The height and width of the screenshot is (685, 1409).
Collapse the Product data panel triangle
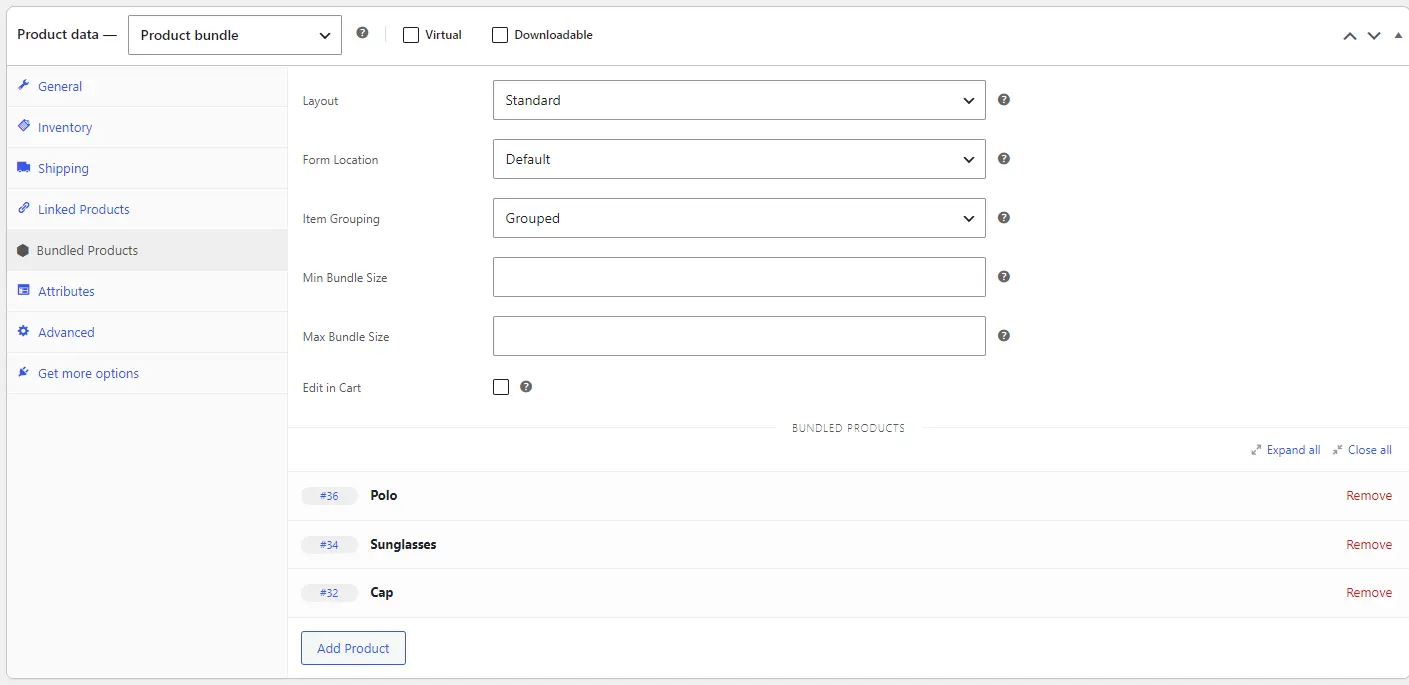pos(1398,35)
